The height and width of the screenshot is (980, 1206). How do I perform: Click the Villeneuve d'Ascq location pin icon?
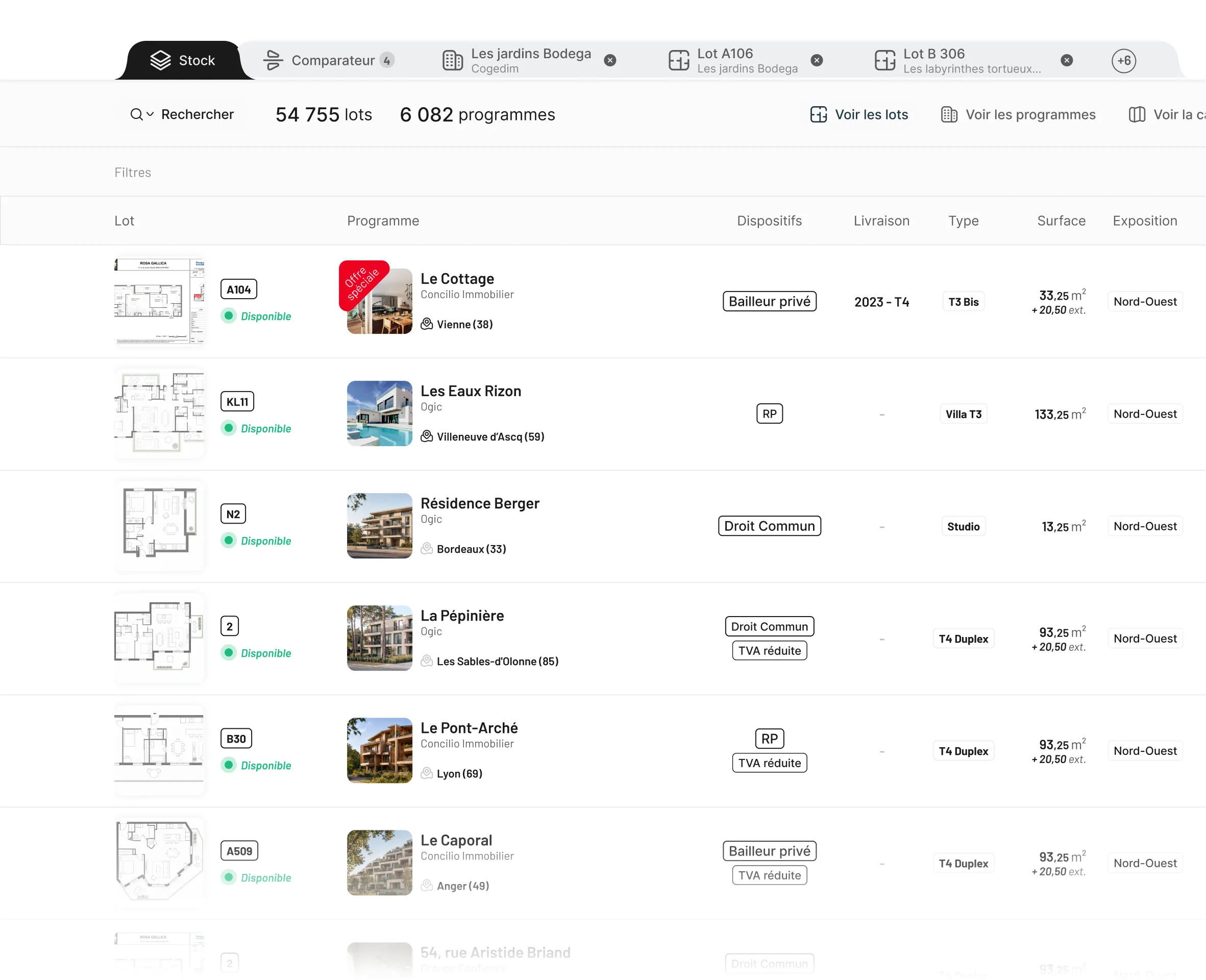click(x=427, y=436)
